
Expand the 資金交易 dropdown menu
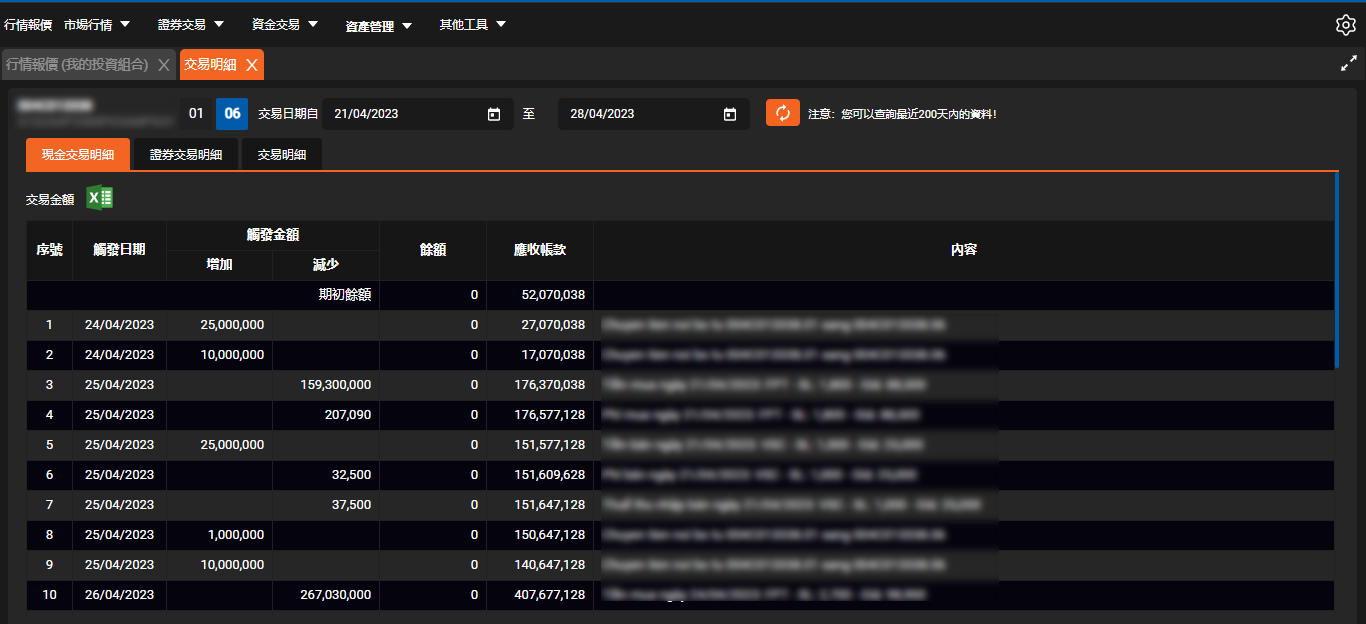(x=285, y=24)
